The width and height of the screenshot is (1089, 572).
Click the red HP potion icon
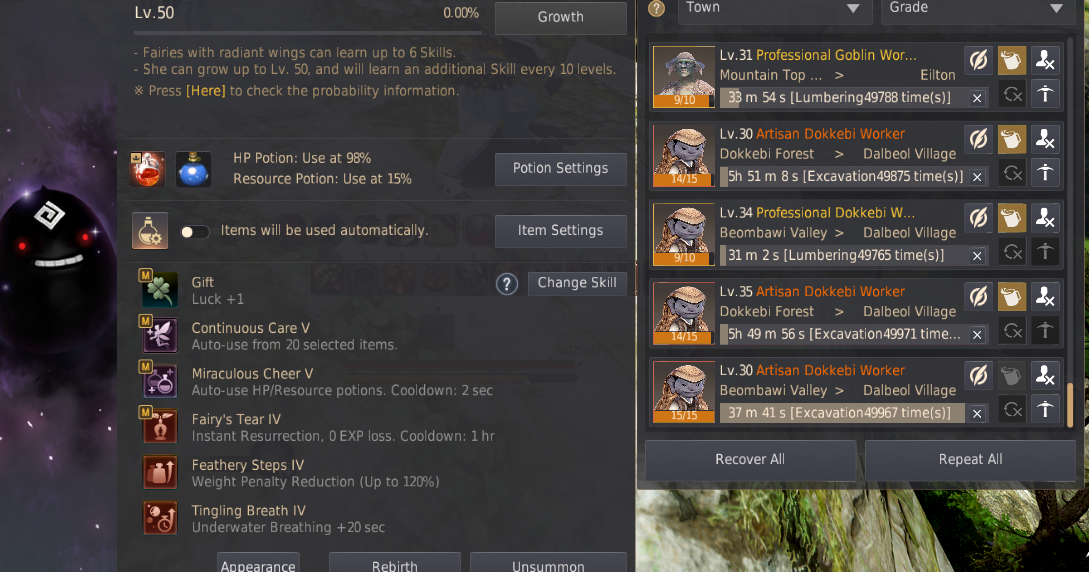(x=147, y=169)
